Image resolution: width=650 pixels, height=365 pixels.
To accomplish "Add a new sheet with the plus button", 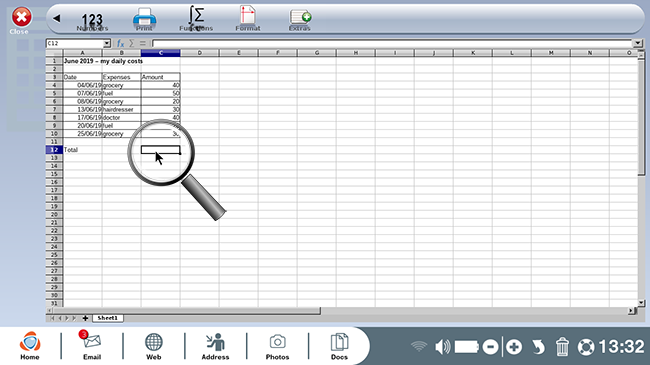I will pos(85,318).
